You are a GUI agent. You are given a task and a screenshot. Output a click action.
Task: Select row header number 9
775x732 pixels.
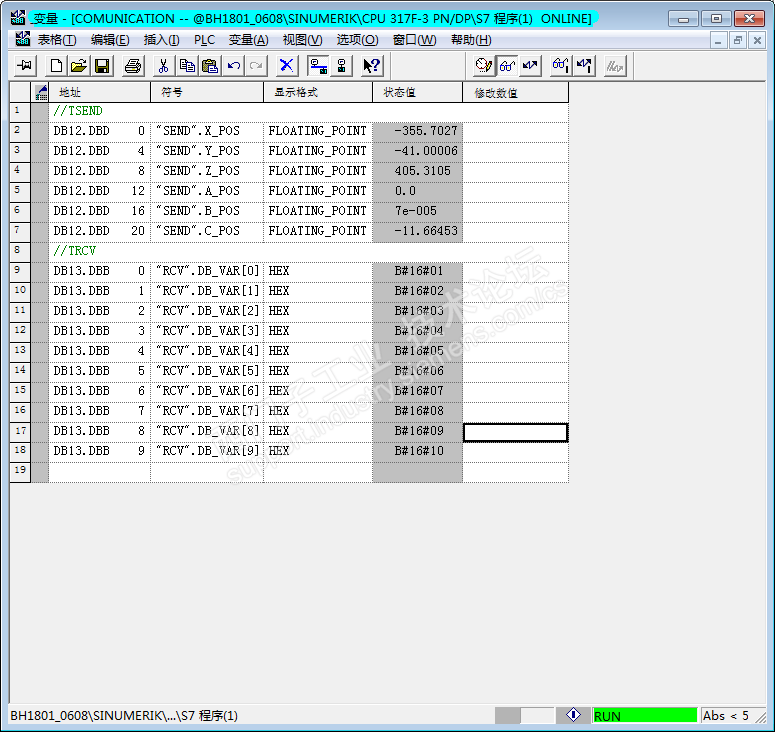click(20, 271)
